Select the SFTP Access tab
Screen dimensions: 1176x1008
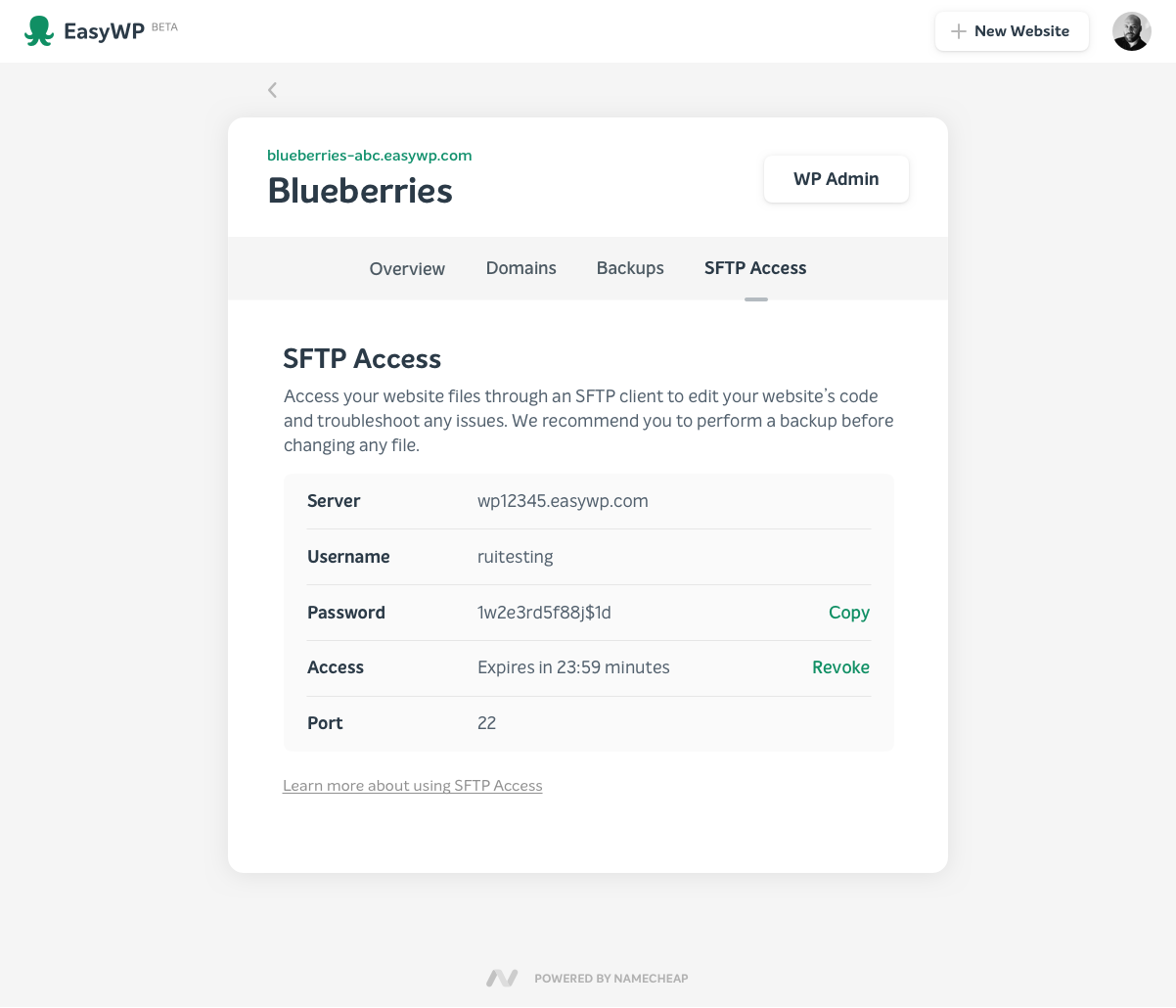755,267
